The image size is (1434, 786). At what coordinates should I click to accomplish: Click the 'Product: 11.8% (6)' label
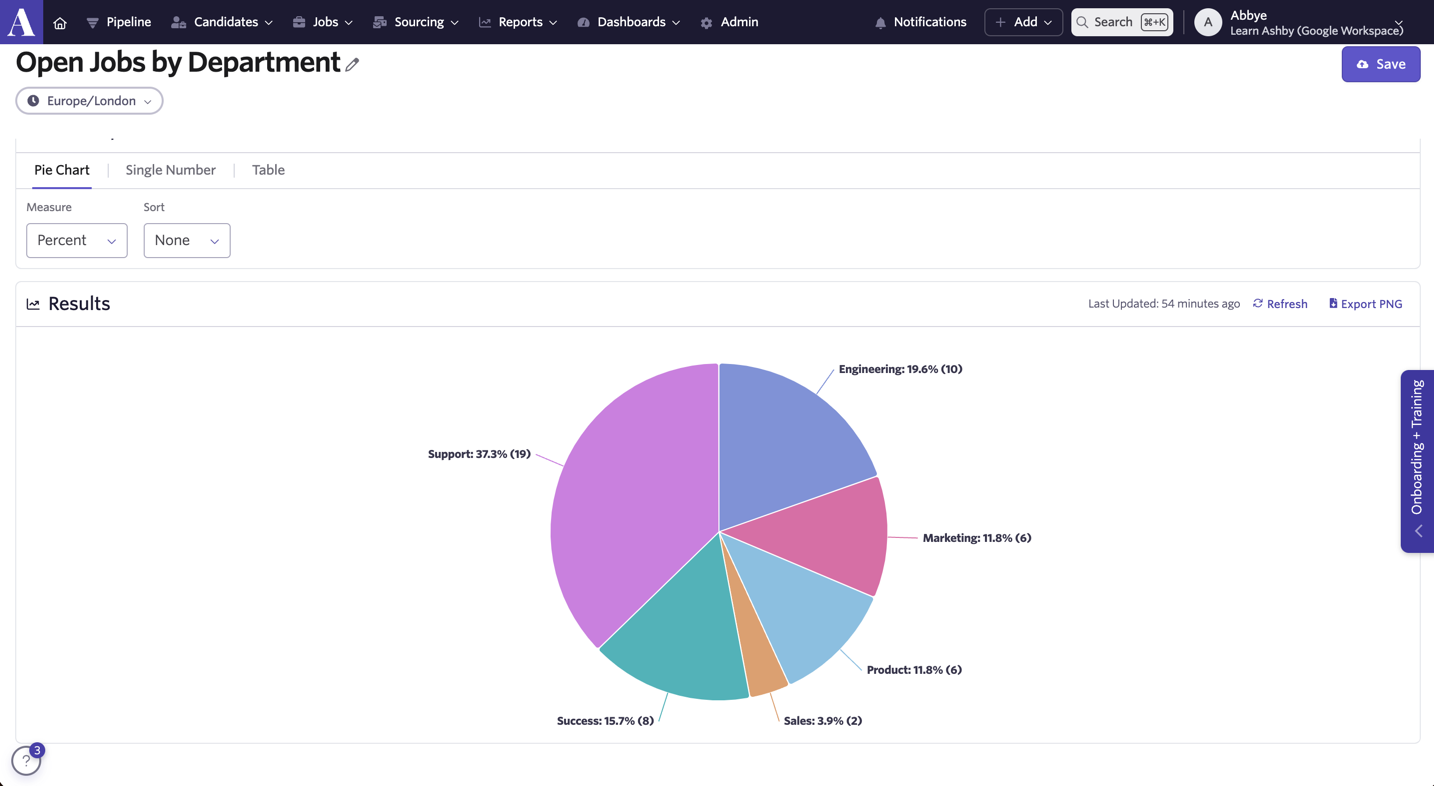(914, 670)
